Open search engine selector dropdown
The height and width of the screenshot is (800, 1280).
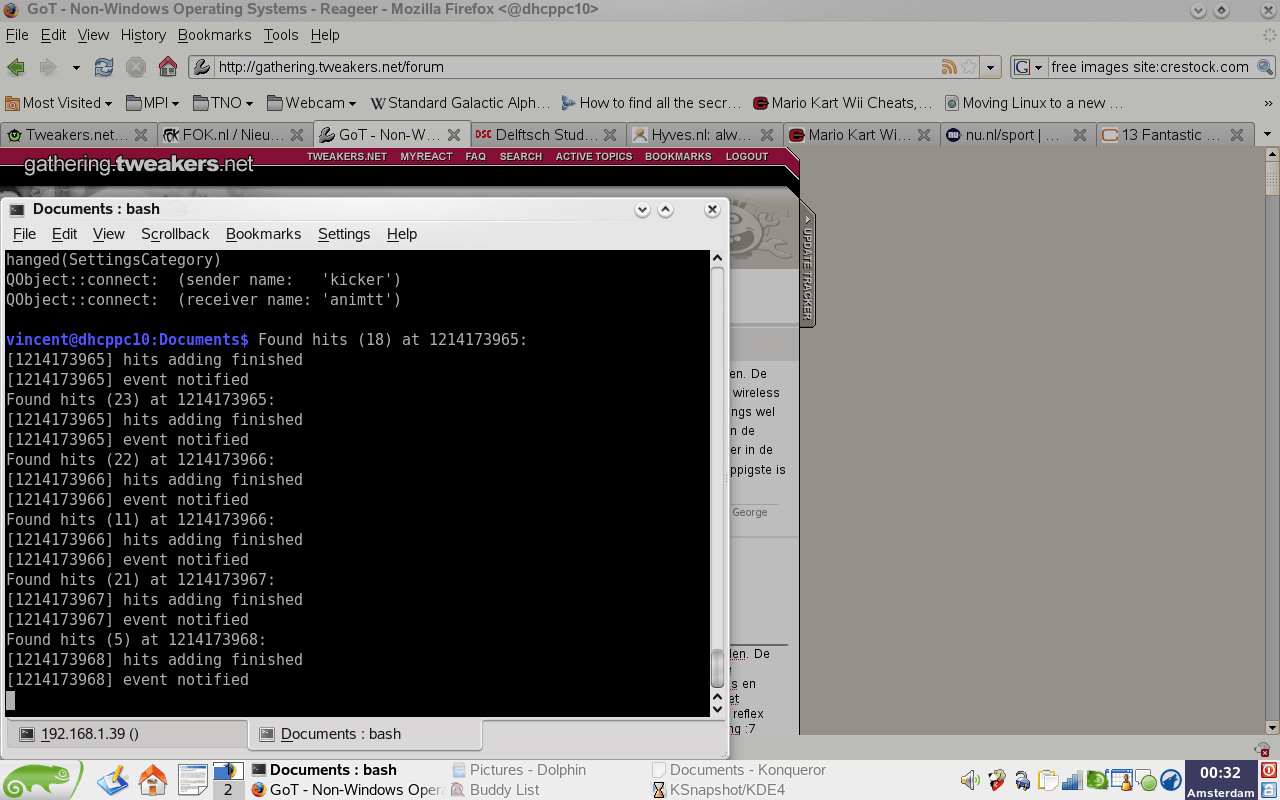[x=1029, y=67]
